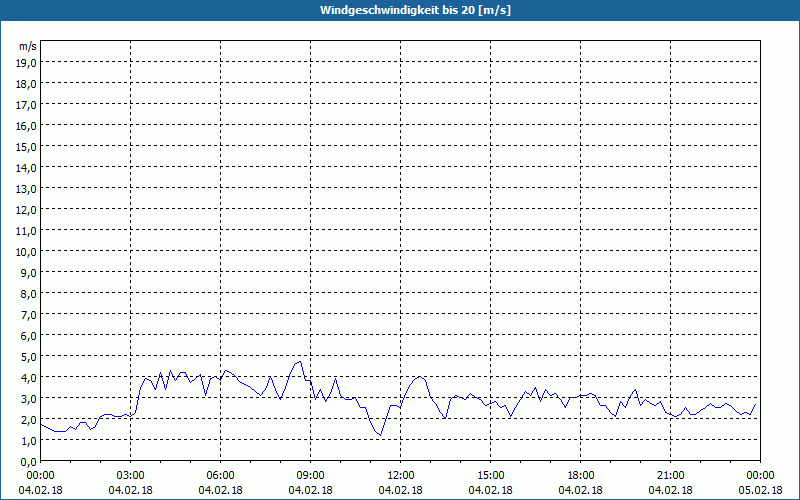
Task: Click the "11,0" axis label
Action: click(x=26, y=231)
